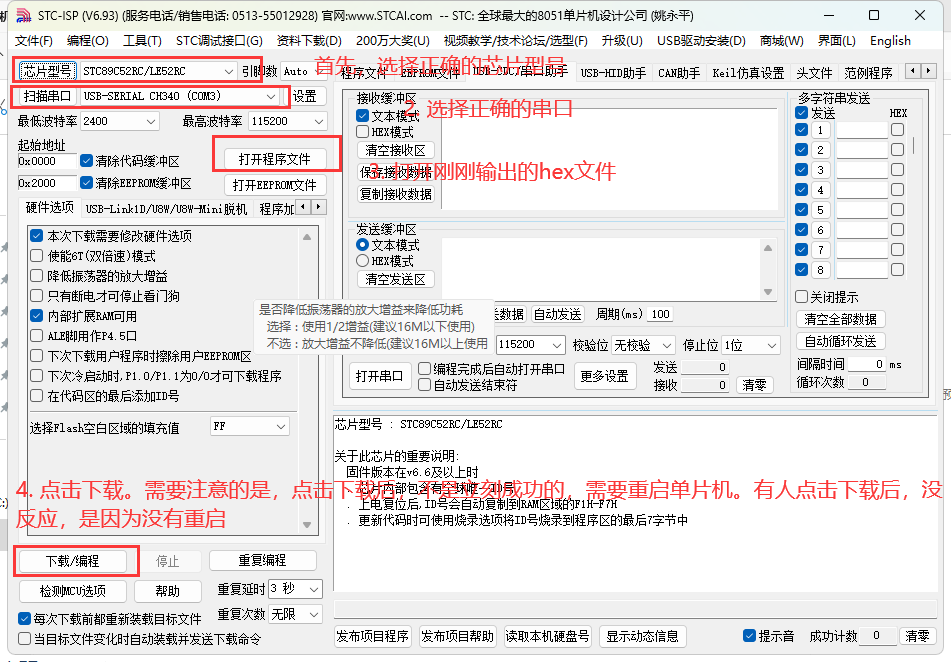Screen dimensions: 951x662
Task: Click the STC-ISP application logo icon
Action: (x=22, y=15)
